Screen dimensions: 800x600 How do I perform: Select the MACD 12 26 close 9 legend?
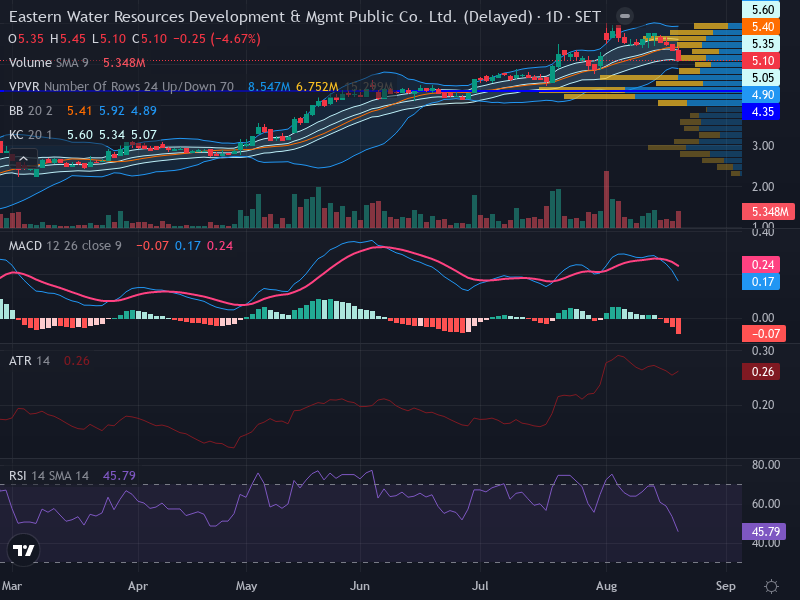[65, 246]
